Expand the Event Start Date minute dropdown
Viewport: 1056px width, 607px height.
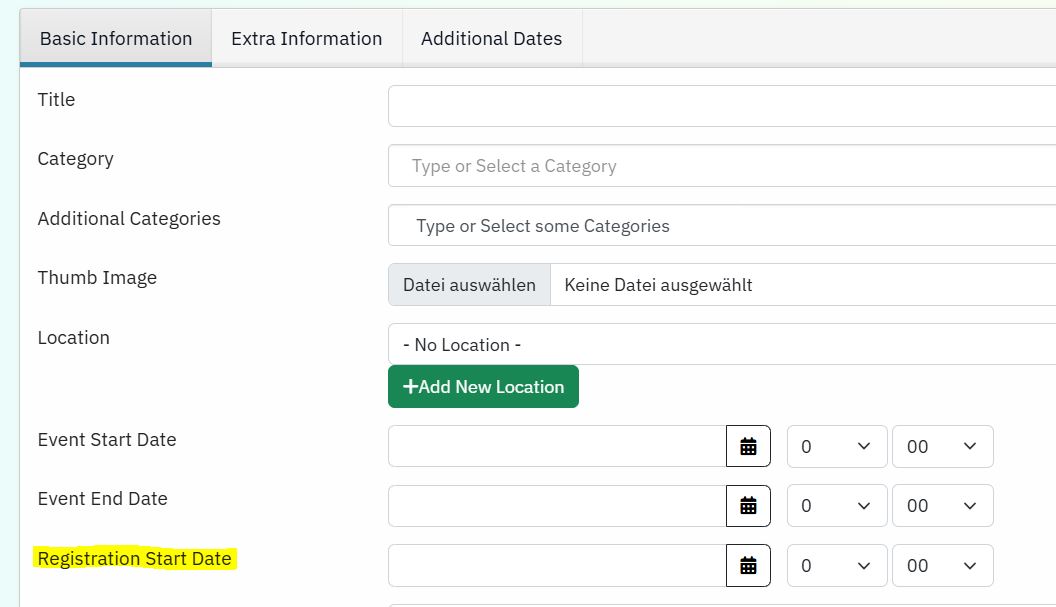(942, 446)
